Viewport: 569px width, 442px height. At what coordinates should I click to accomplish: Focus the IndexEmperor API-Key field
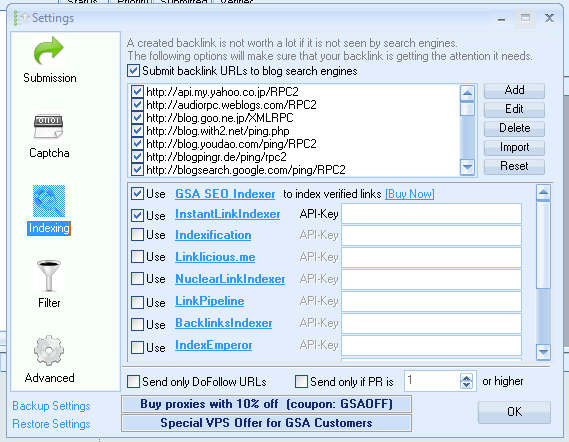431,345
